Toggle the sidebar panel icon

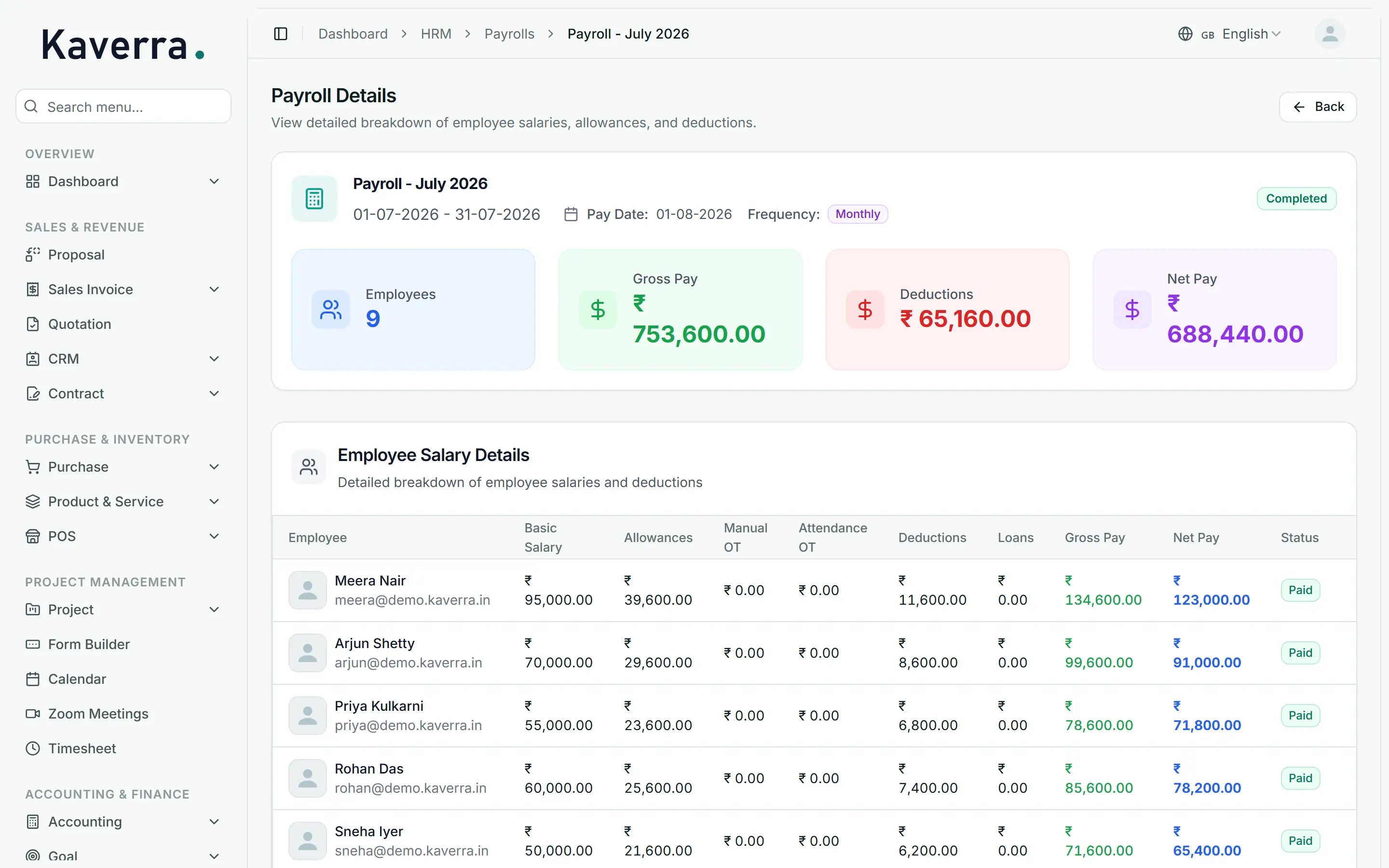(281, 34)
